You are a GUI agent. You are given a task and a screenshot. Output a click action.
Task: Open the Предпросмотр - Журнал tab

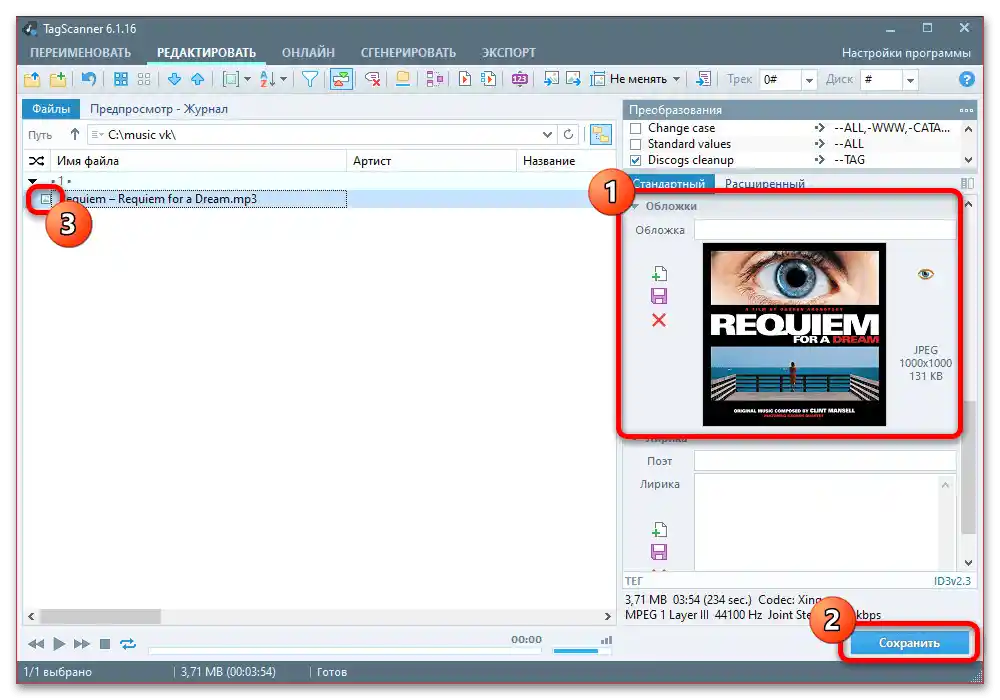(159, 109)
